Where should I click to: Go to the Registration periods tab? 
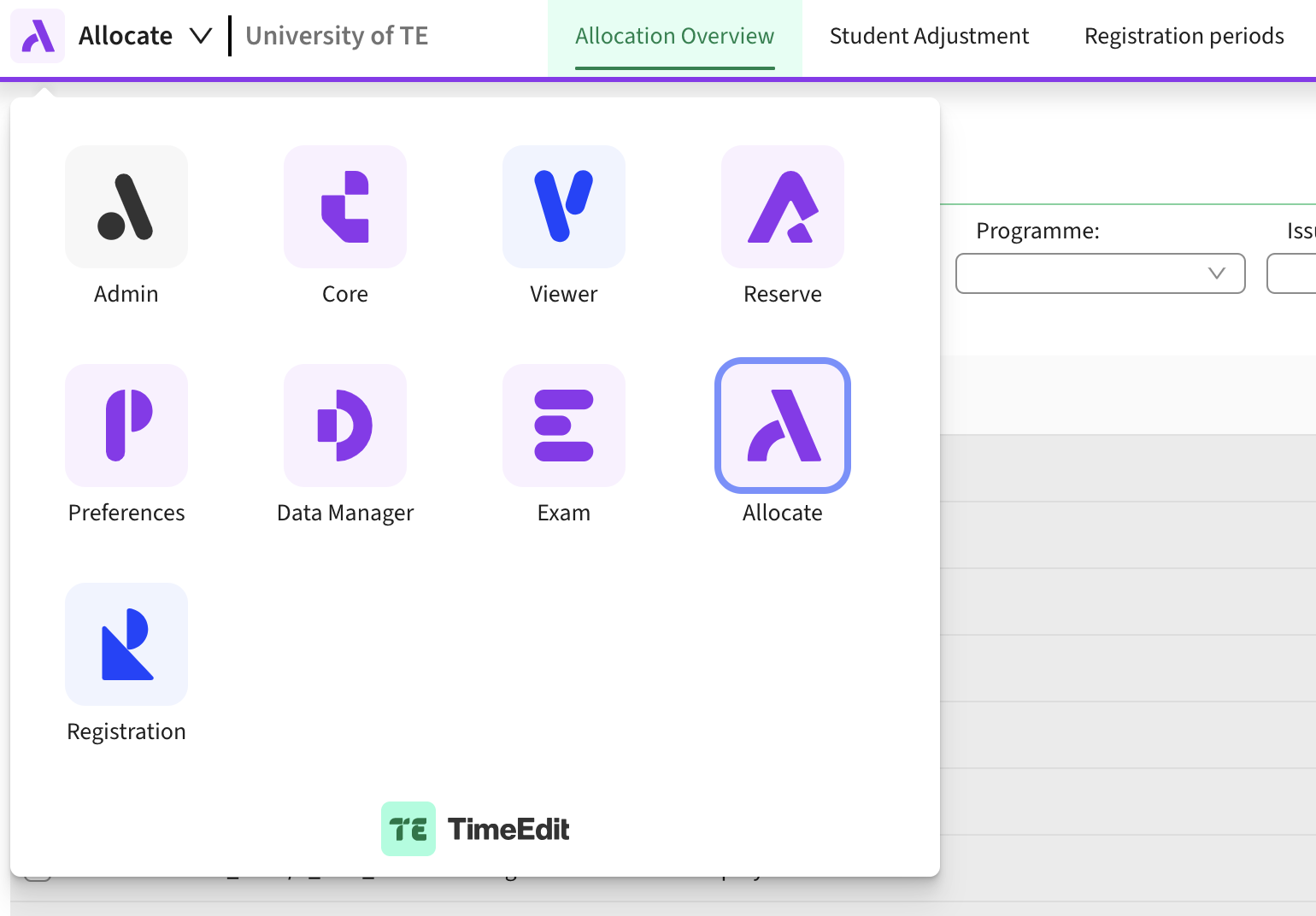1184,36
